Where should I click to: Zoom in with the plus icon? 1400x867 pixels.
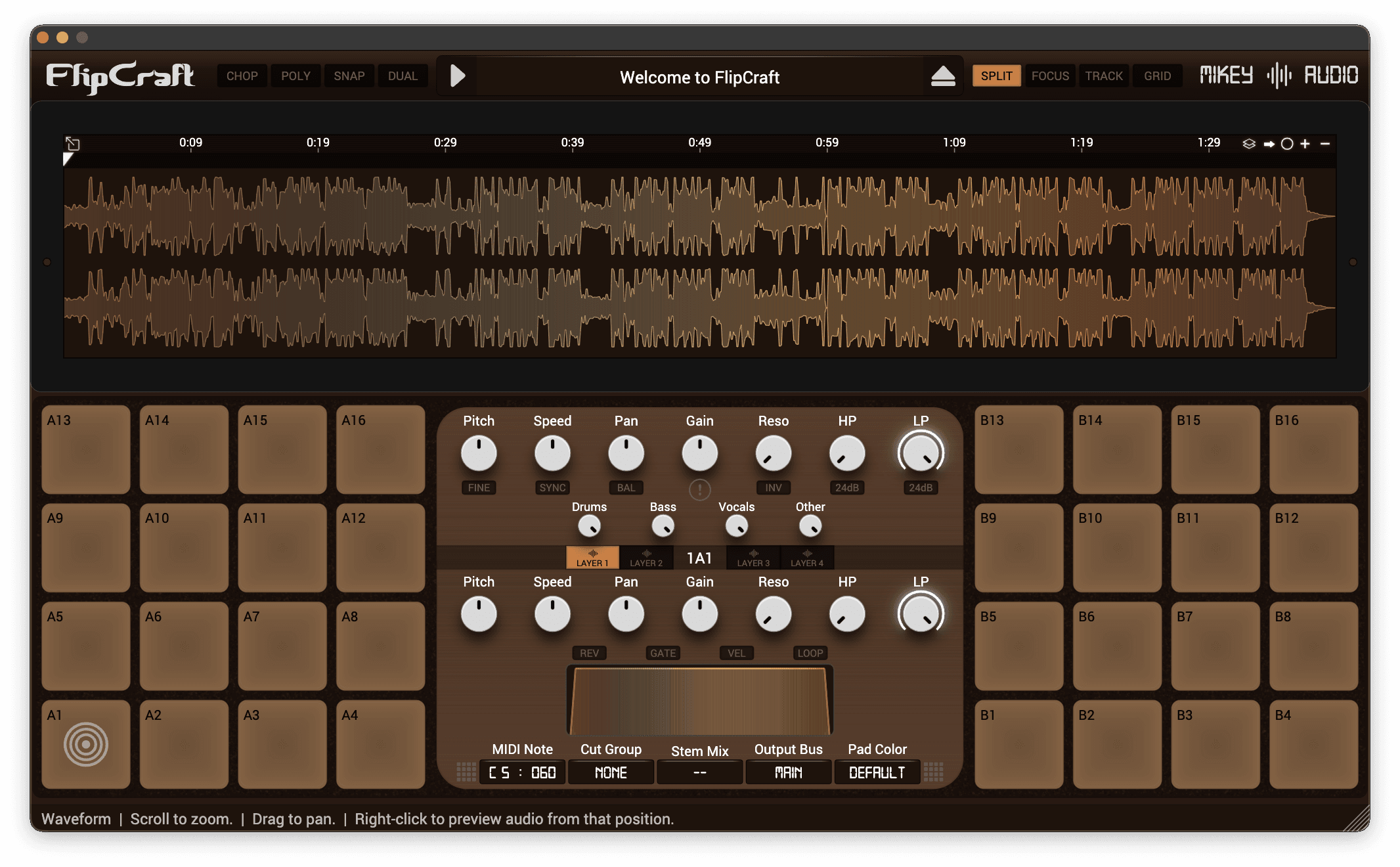pyautogui.click(x=1305, y=144)
